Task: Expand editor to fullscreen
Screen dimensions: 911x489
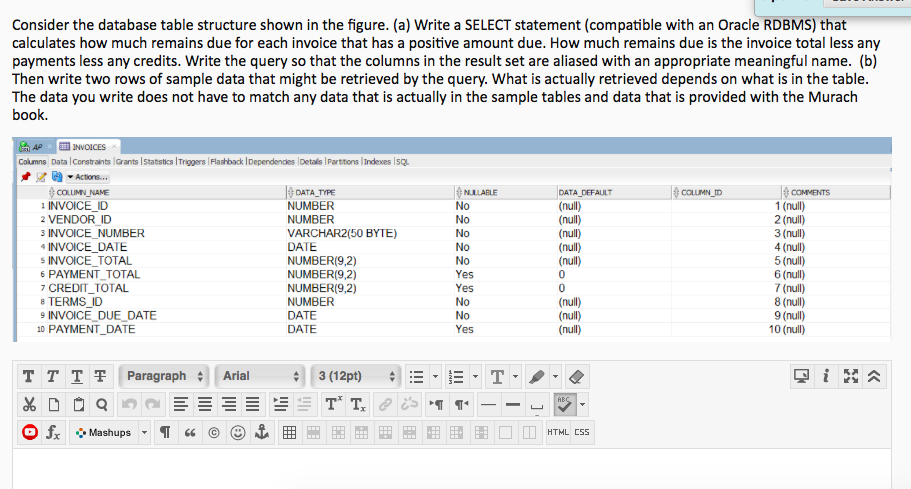Action: [851, 376]
